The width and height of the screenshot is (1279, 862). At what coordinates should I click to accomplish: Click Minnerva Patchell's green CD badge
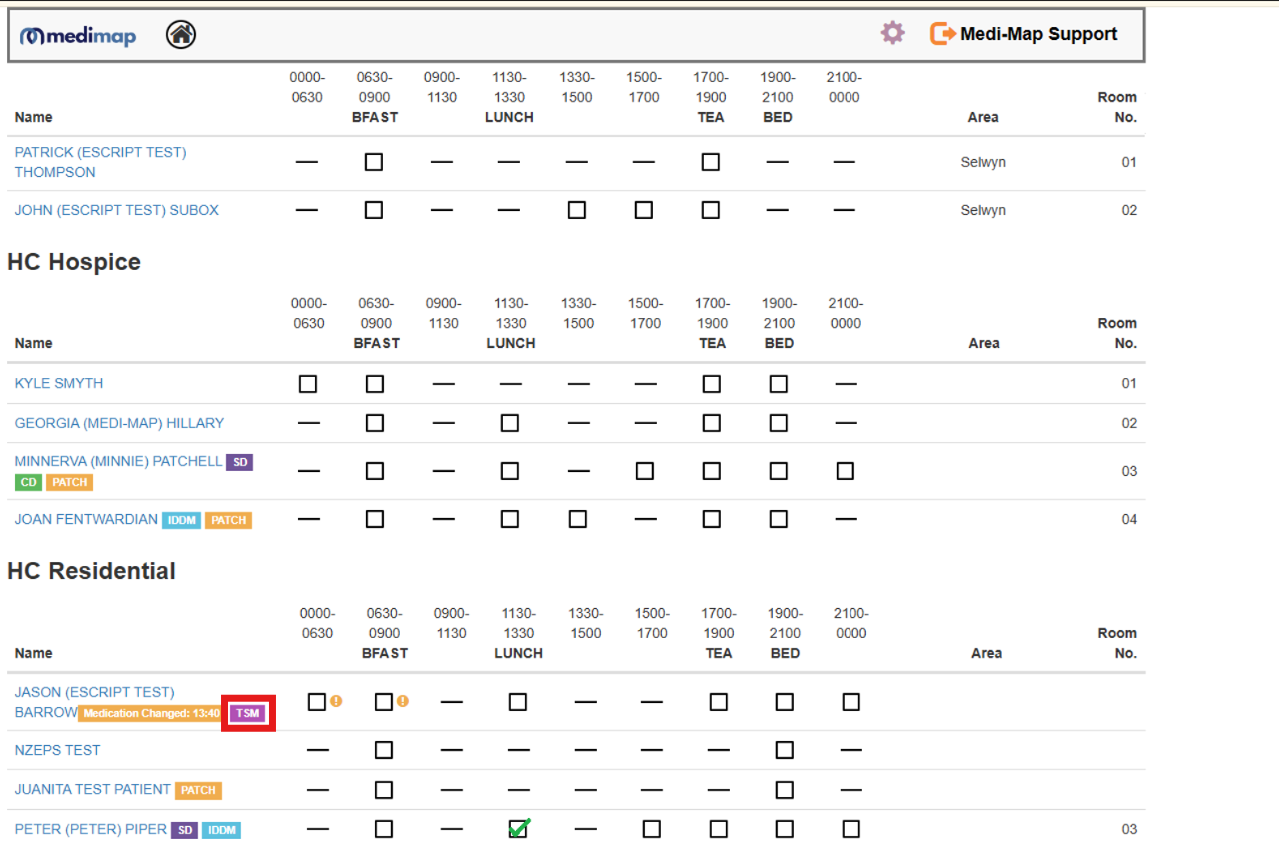tap(27, 482)
